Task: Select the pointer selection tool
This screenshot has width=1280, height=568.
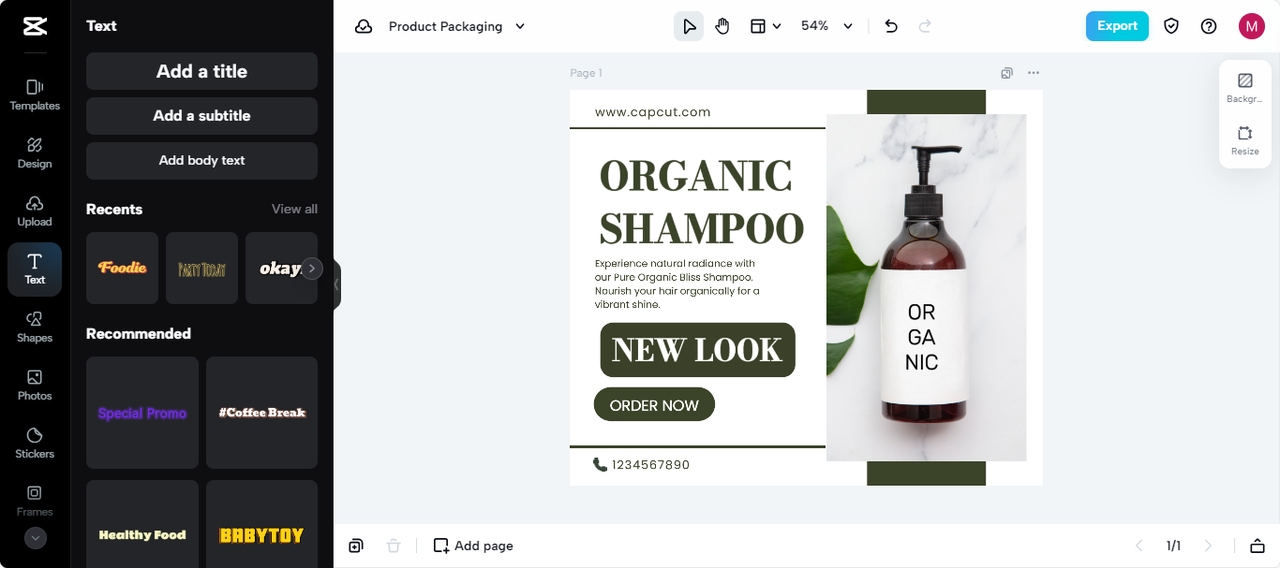Action: 689,26
